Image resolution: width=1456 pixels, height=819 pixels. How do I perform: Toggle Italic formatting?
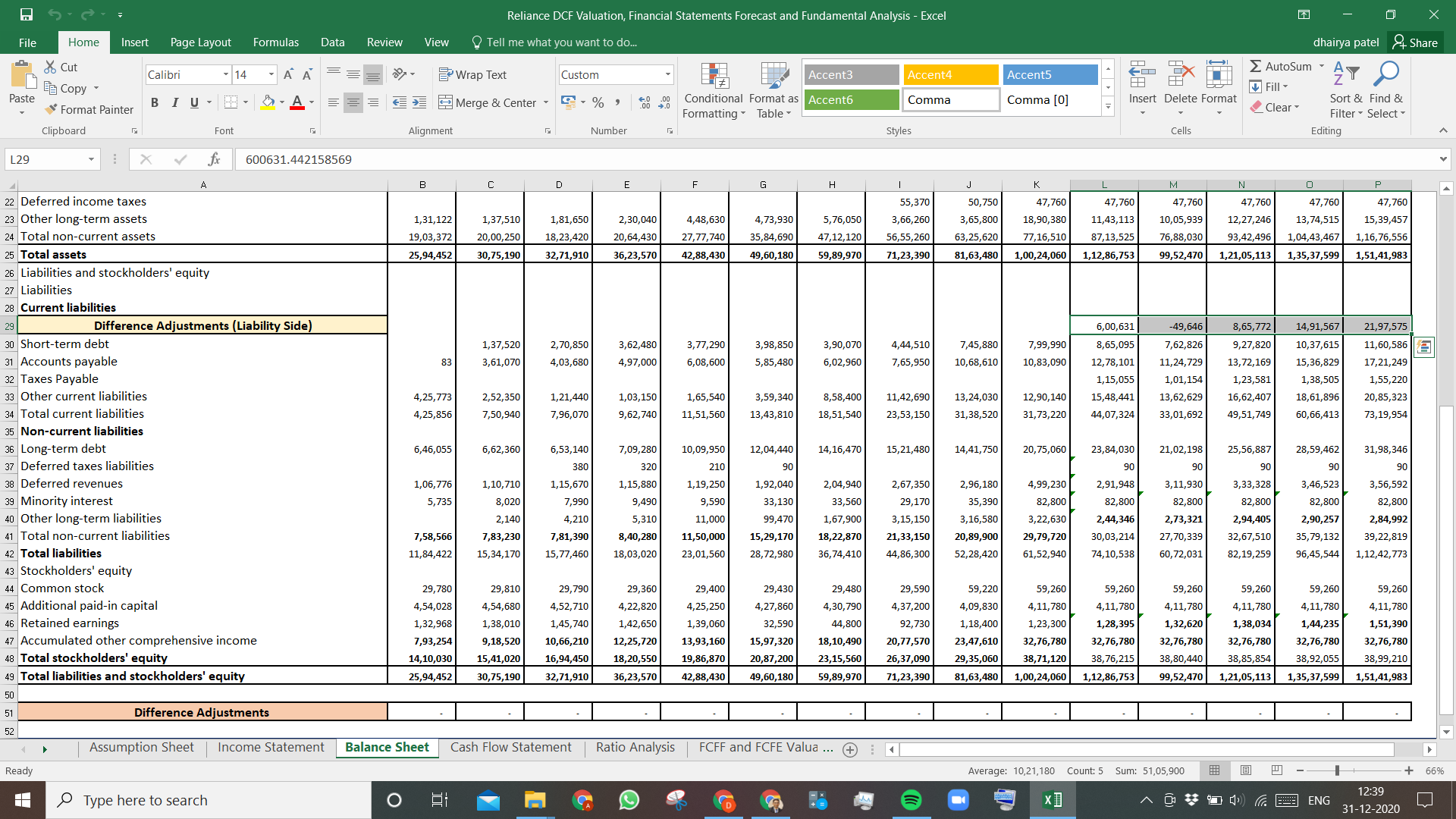(174, 102)
